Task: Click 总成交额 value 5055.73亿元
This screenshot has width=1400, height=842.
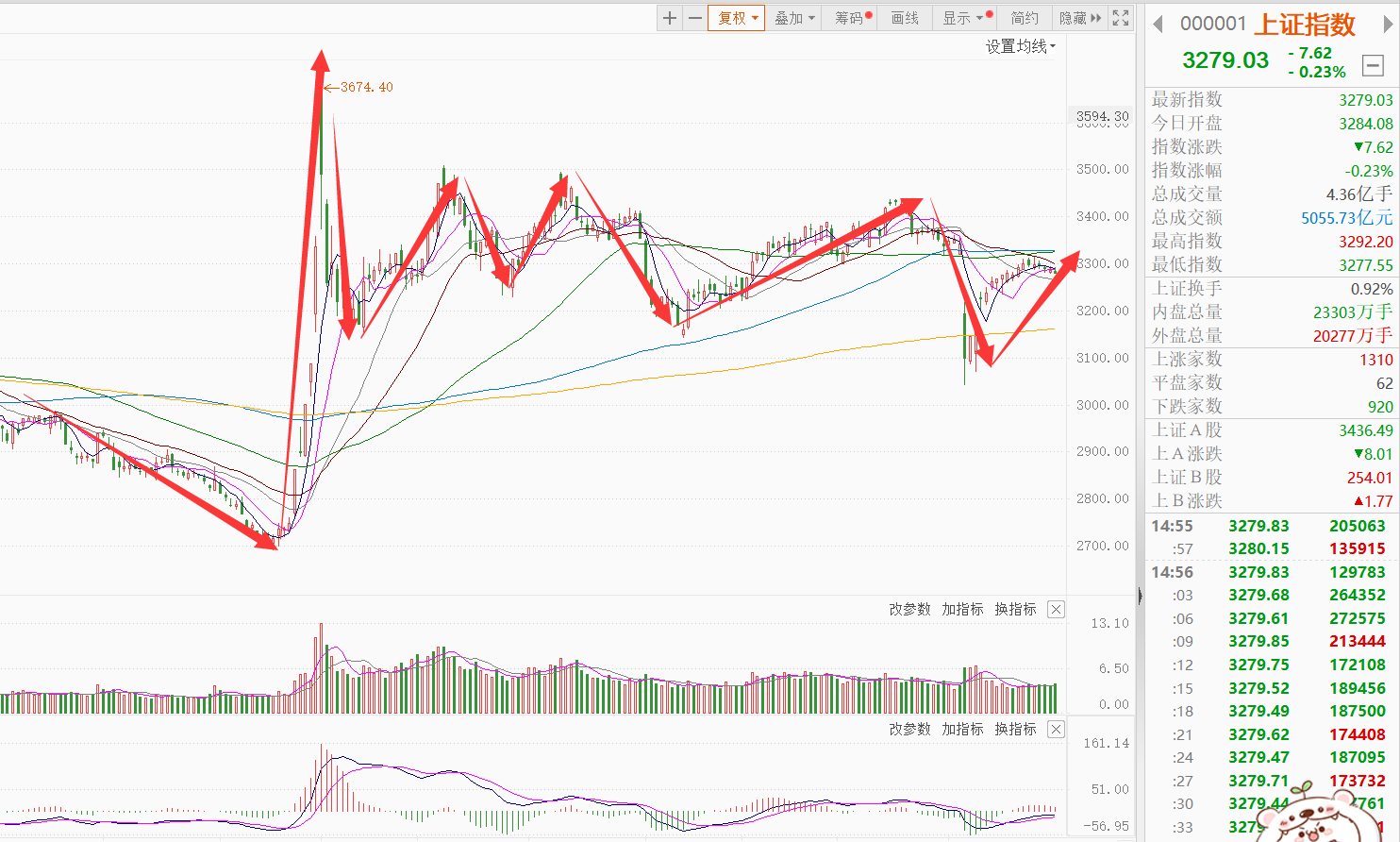Action: click(x=1347, y=218)
